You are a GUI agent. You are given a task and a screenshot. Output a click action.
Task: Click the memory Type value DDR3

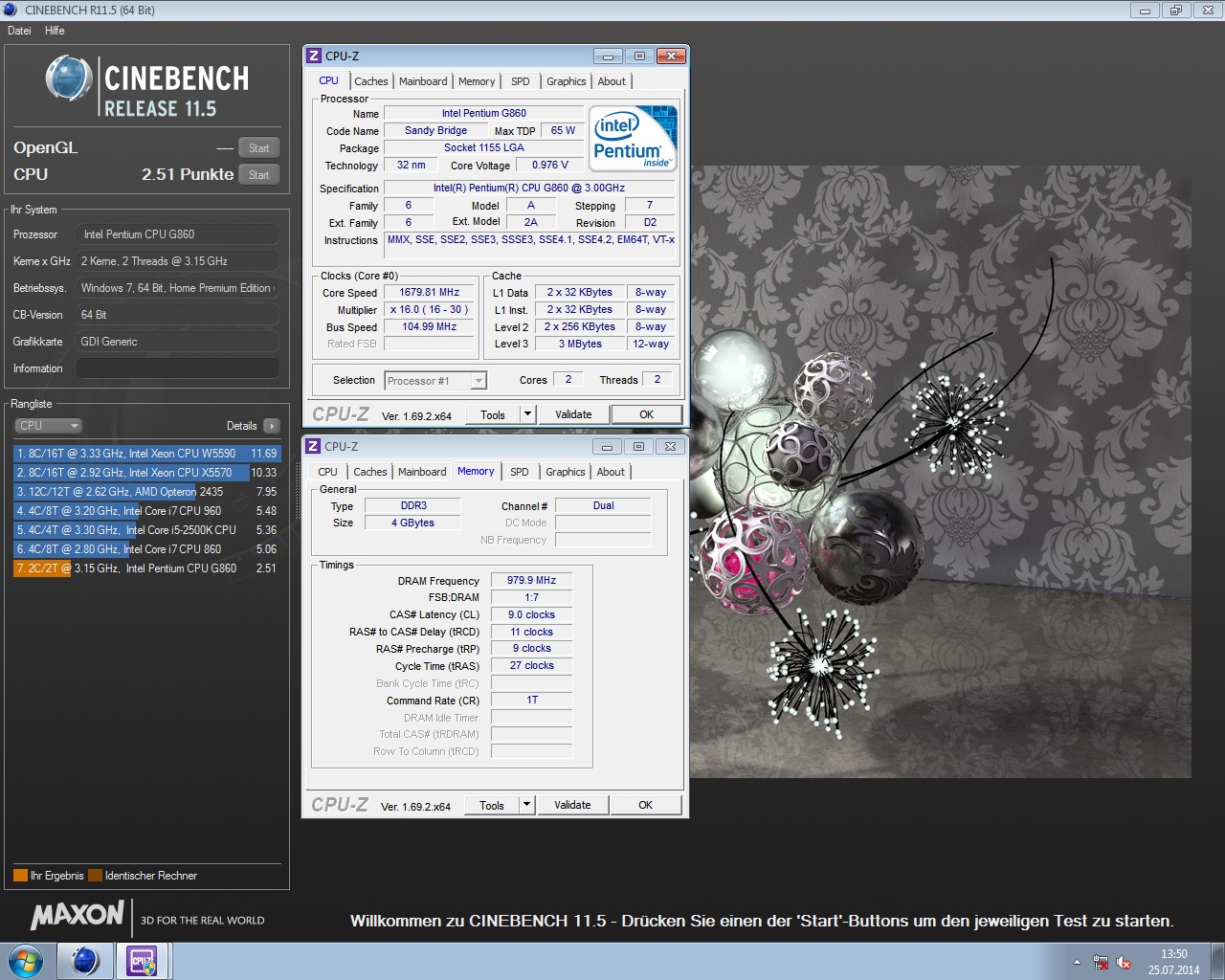pos(414,505)
